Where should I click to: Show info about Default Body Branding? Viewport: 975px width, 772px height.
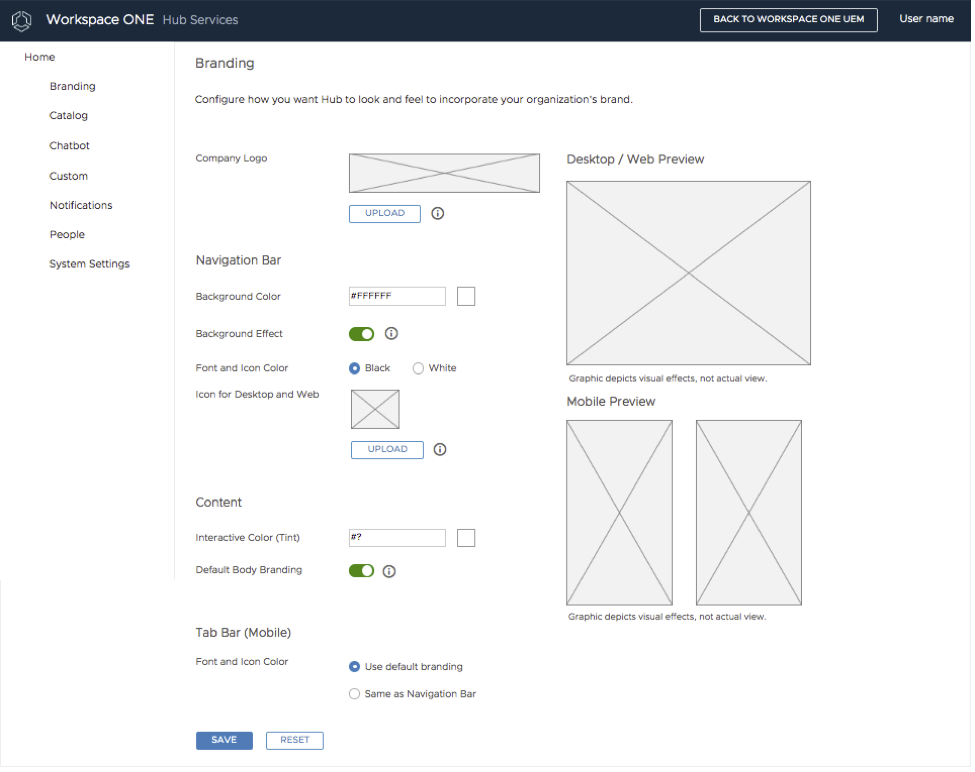point(390,573)
